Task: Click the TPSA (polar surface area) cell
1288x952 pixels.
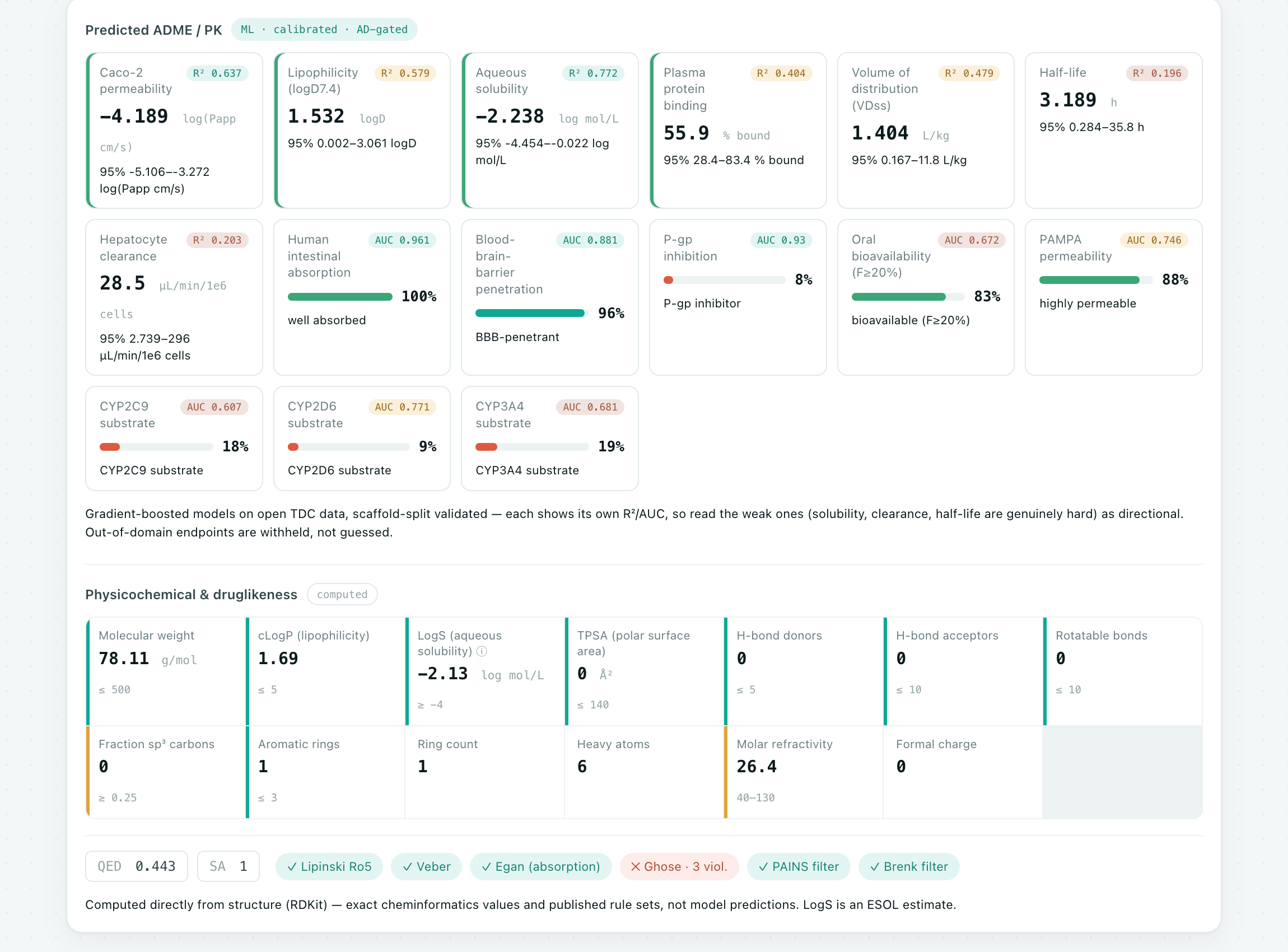Action: pyautogui.click(x=645, y=671)
